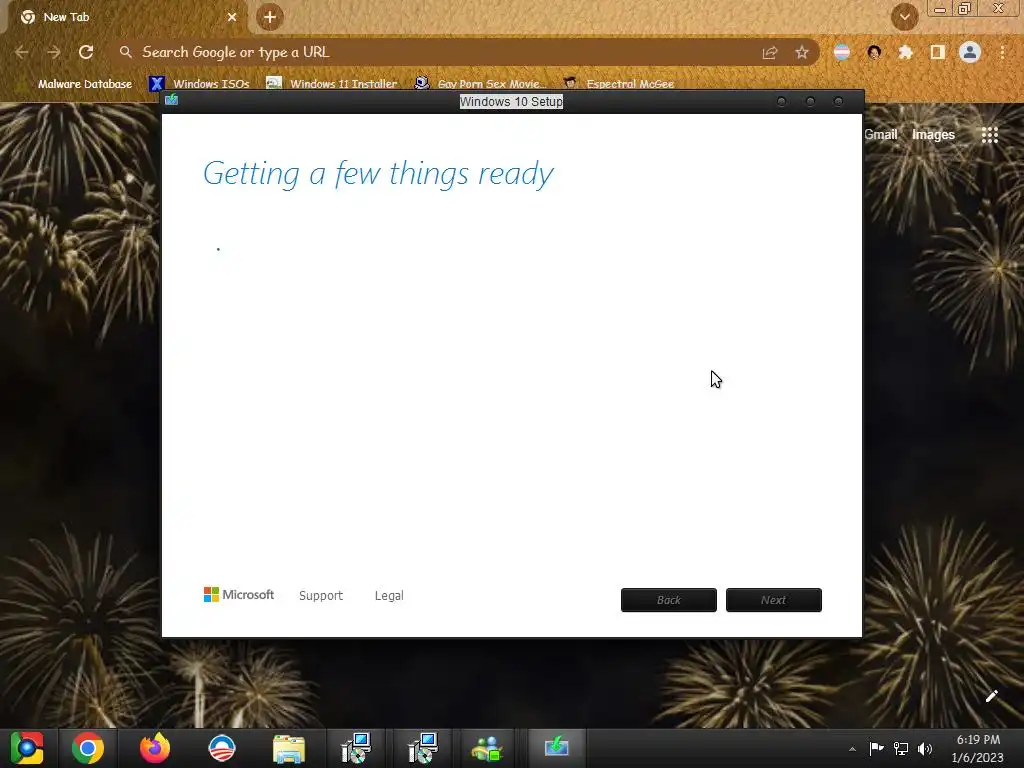The image size is (1024, 768).
Task: Reload the current Chrome page
Action: [86, 52]
